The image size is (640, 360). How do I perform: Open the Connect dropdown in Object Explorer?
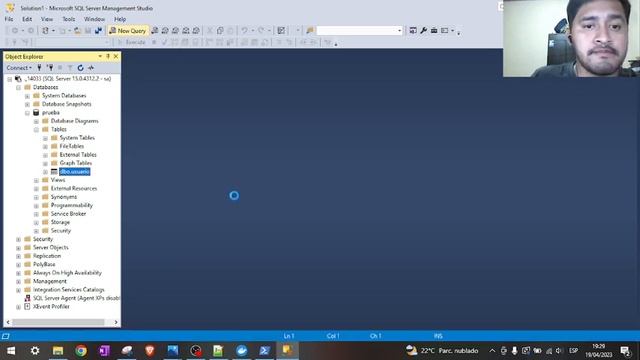tap(19, 68)
